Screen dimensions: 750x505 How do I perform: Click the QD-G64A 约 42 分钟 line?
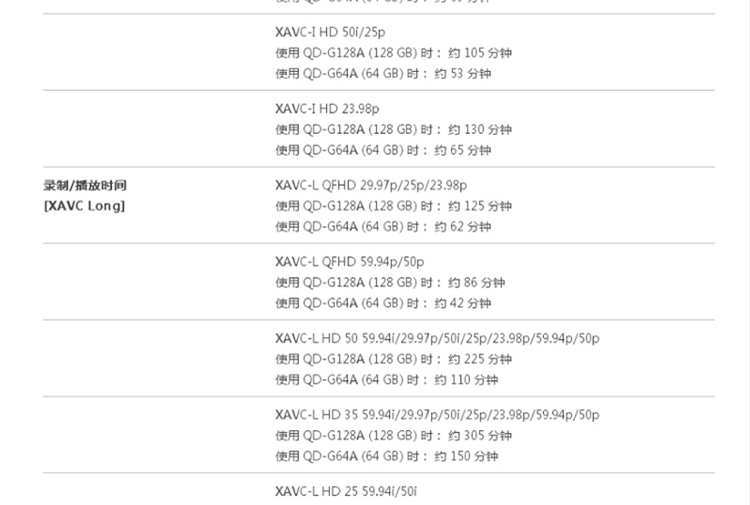coord(383,303)
